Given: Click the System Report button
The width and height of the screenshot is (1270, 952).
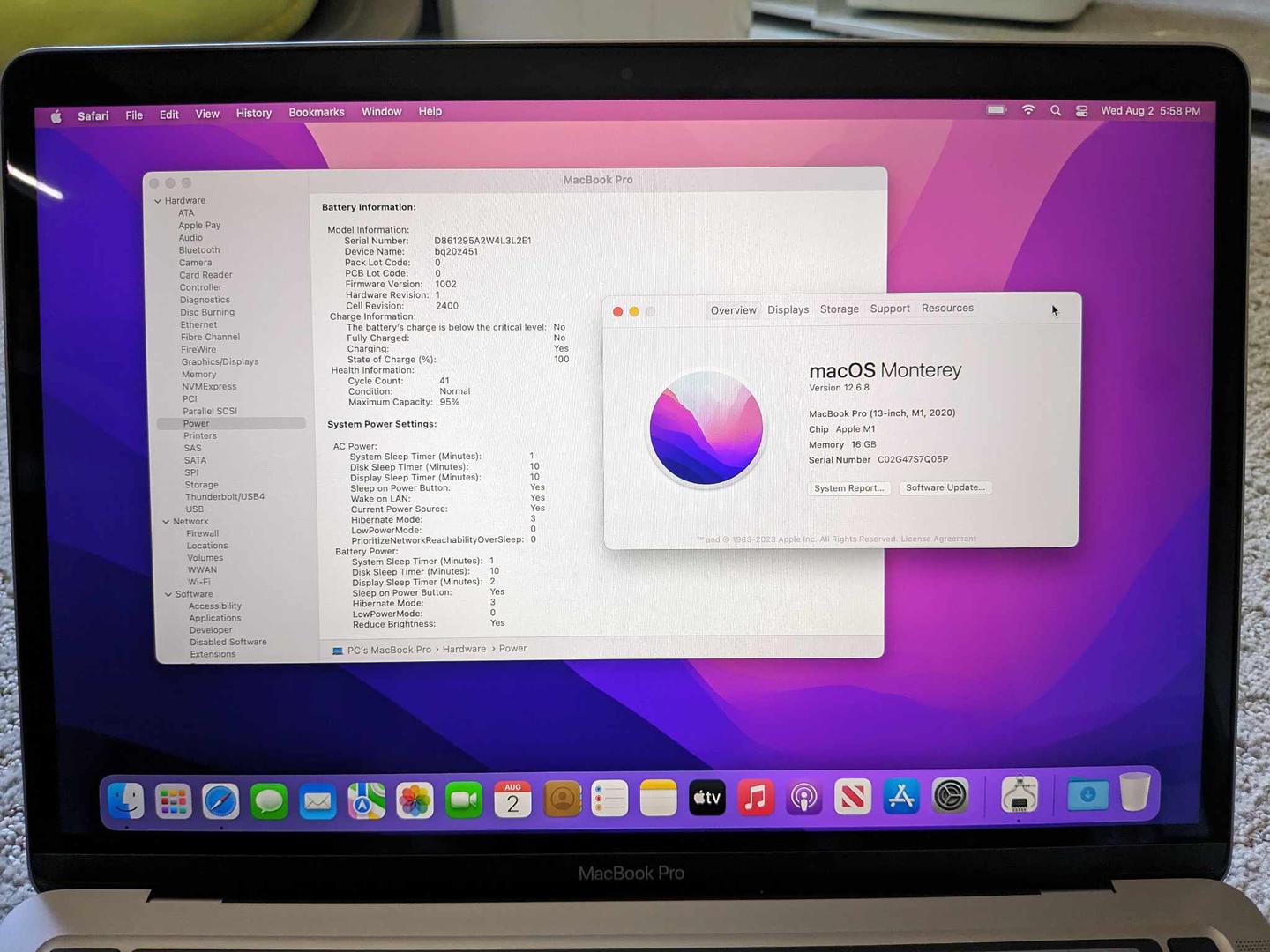Looking at the screenshot, I should [x=849, y=488].
